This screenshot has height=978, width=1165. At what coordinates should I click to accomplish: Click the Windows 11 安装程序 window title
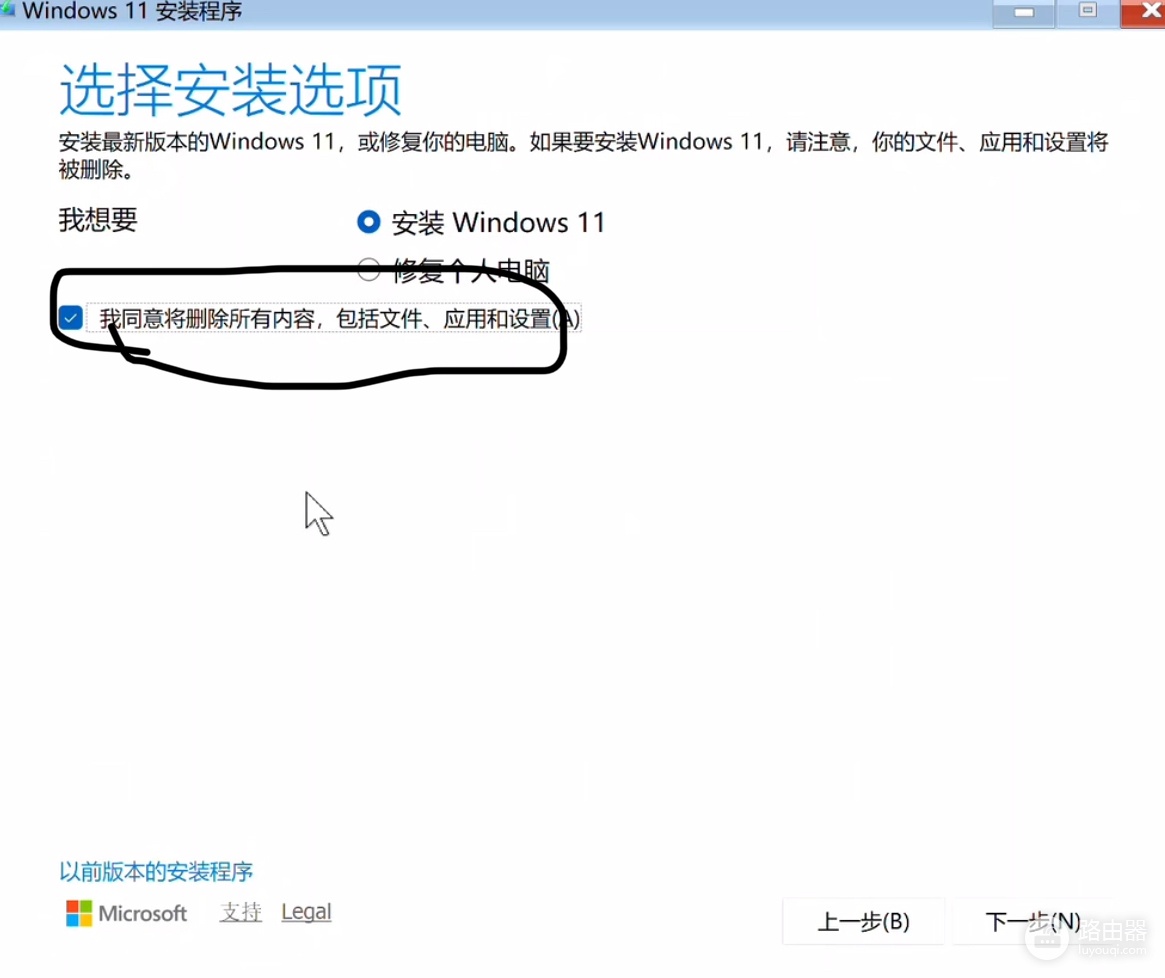pos(132,11)
